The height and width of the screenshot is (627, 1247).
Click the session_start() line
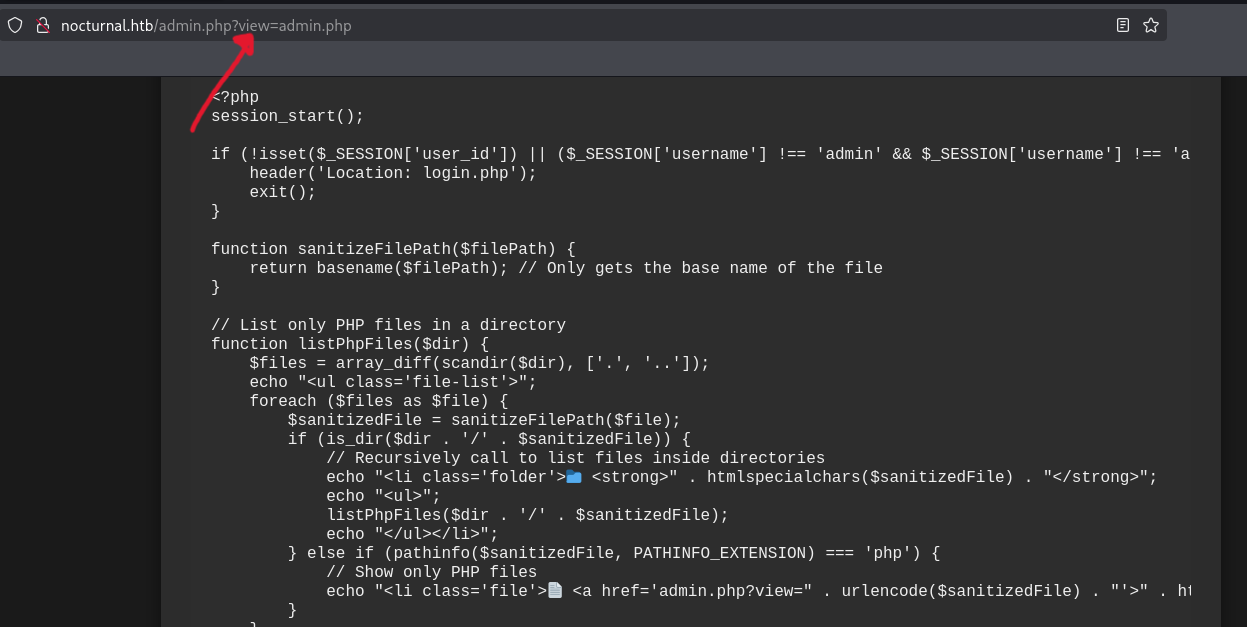287,116
